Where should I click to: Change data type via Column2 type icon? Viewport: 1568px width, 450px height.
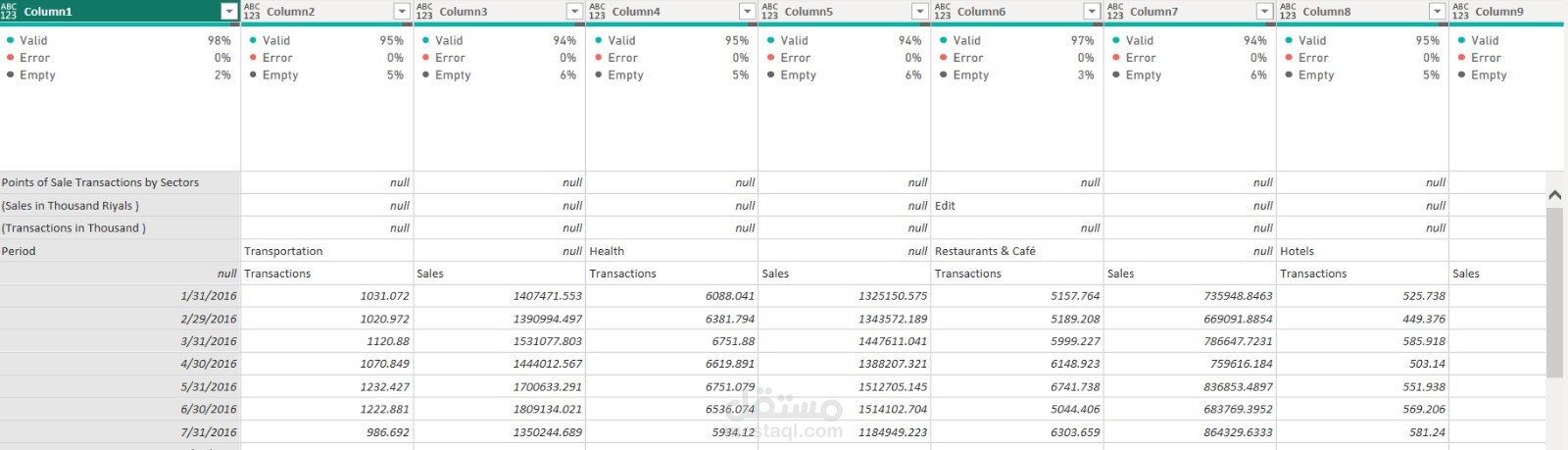tap(252, 11)
